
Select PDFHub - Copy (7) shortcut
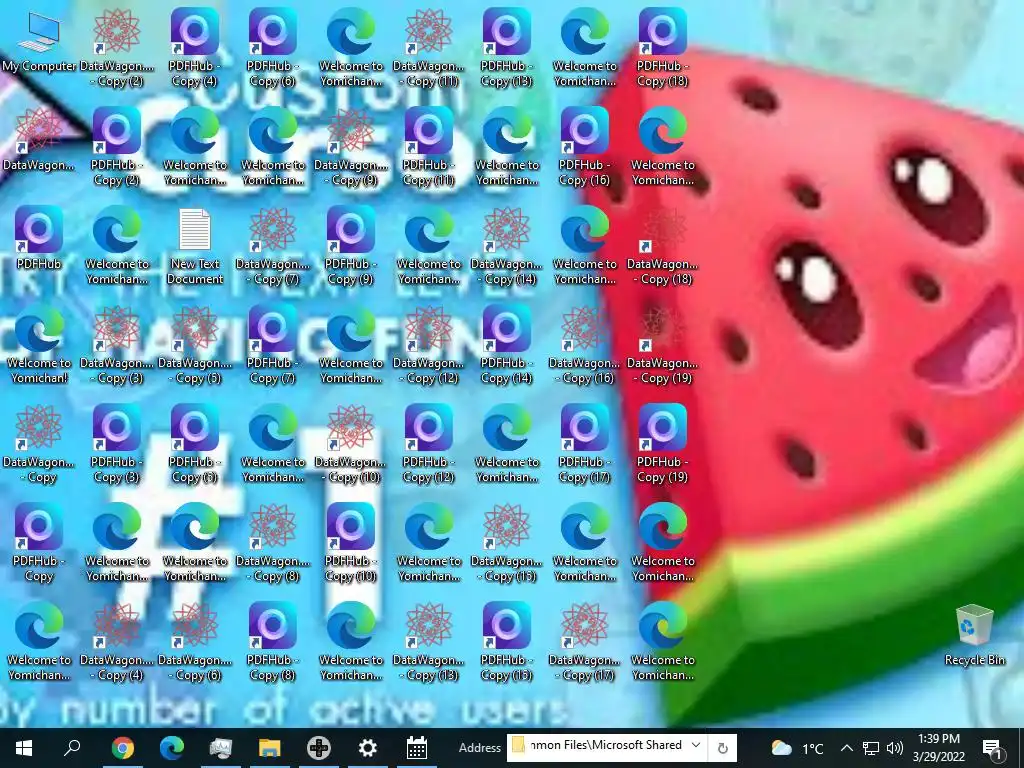[x=272, y=346]
